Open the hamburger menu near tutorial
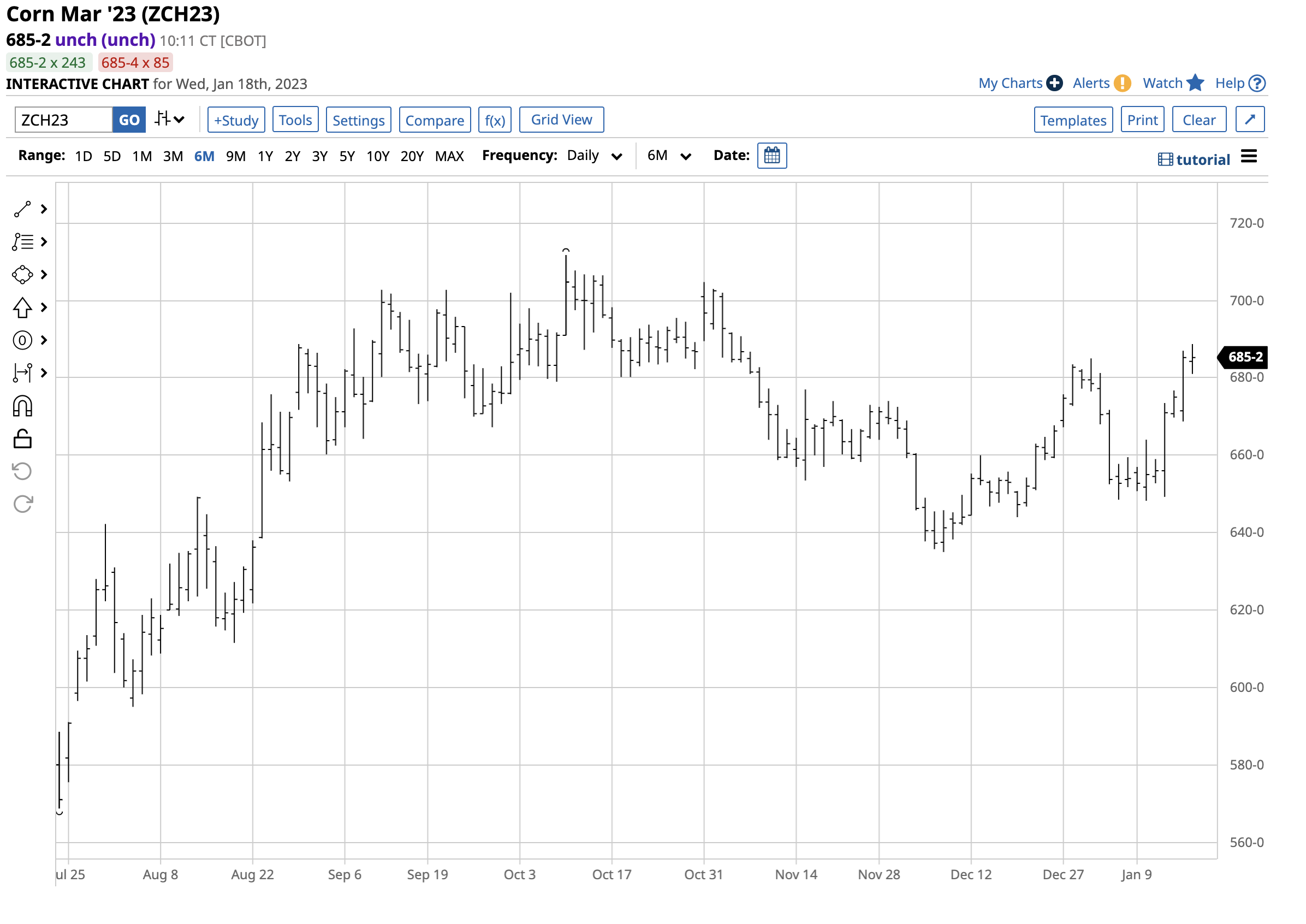1306x924 pixels. pos(1249,157)
